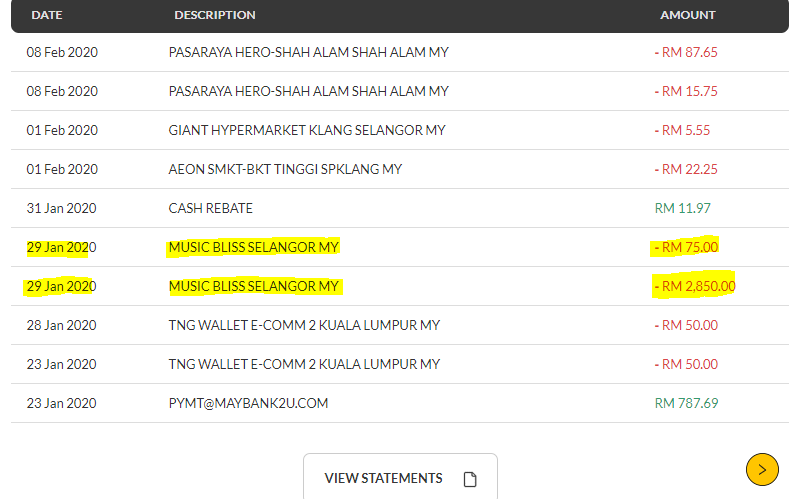The width and height of the screenshot is (809, 499).
Task: Select the 28 Jan TNG Wallet transaction
Action: coord(304,325)
